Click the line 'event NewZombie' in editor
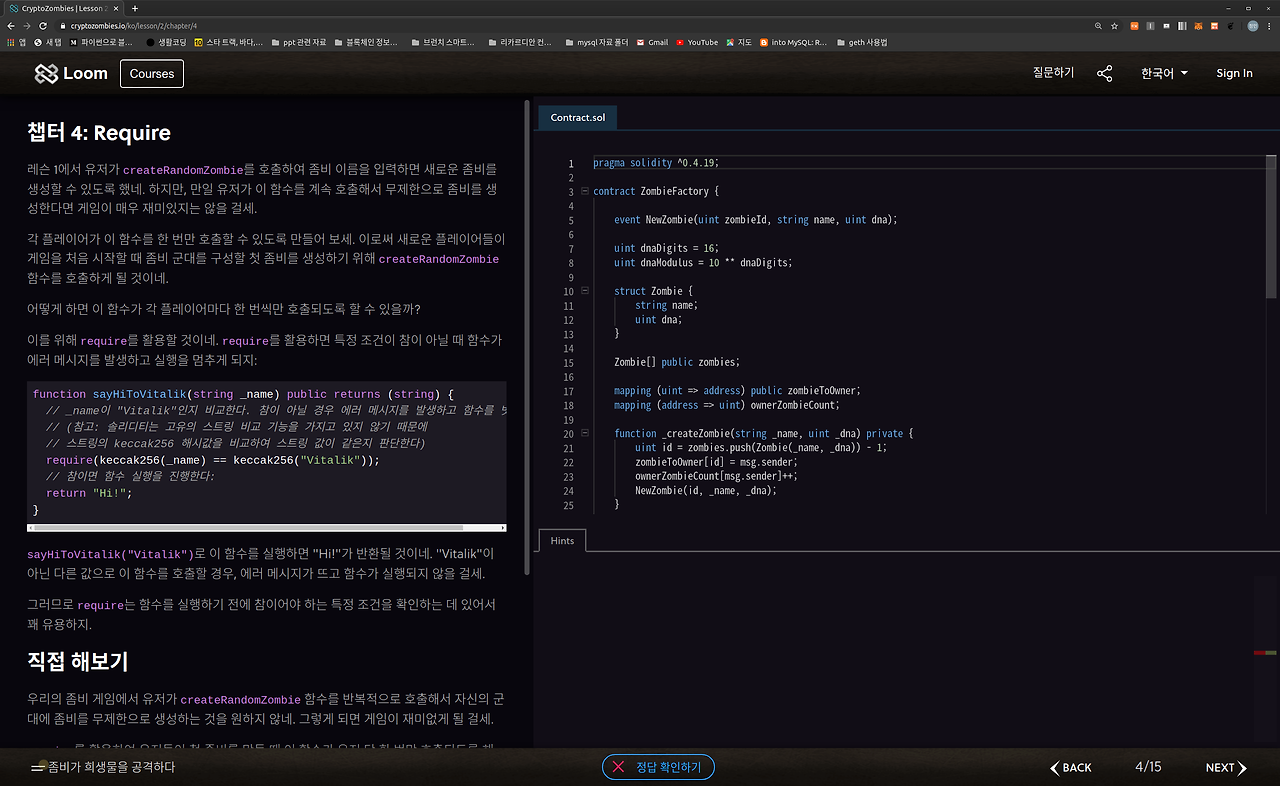 click(756, 220)
